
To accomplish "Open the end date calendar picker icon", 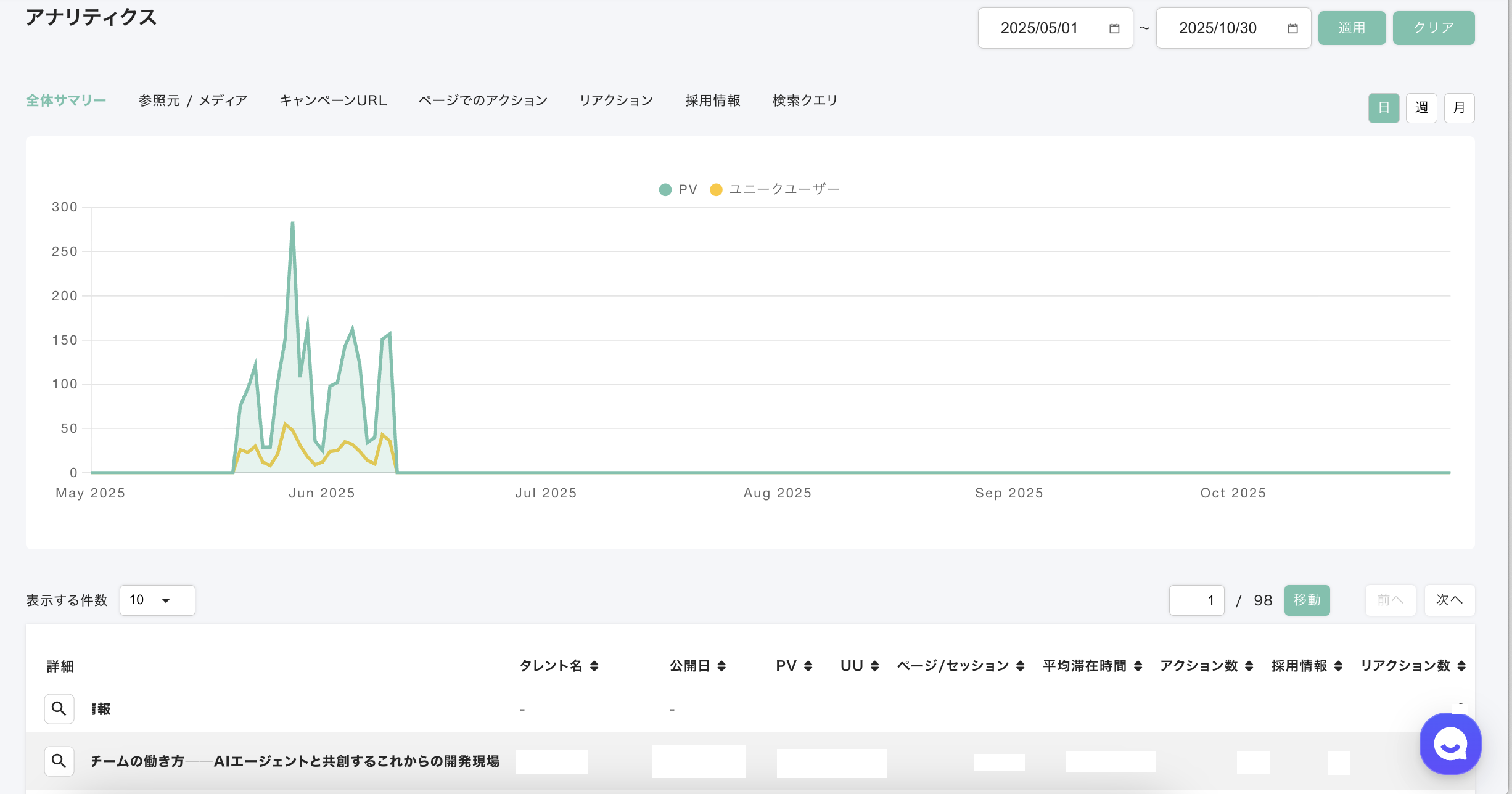I will point(1292,28).
